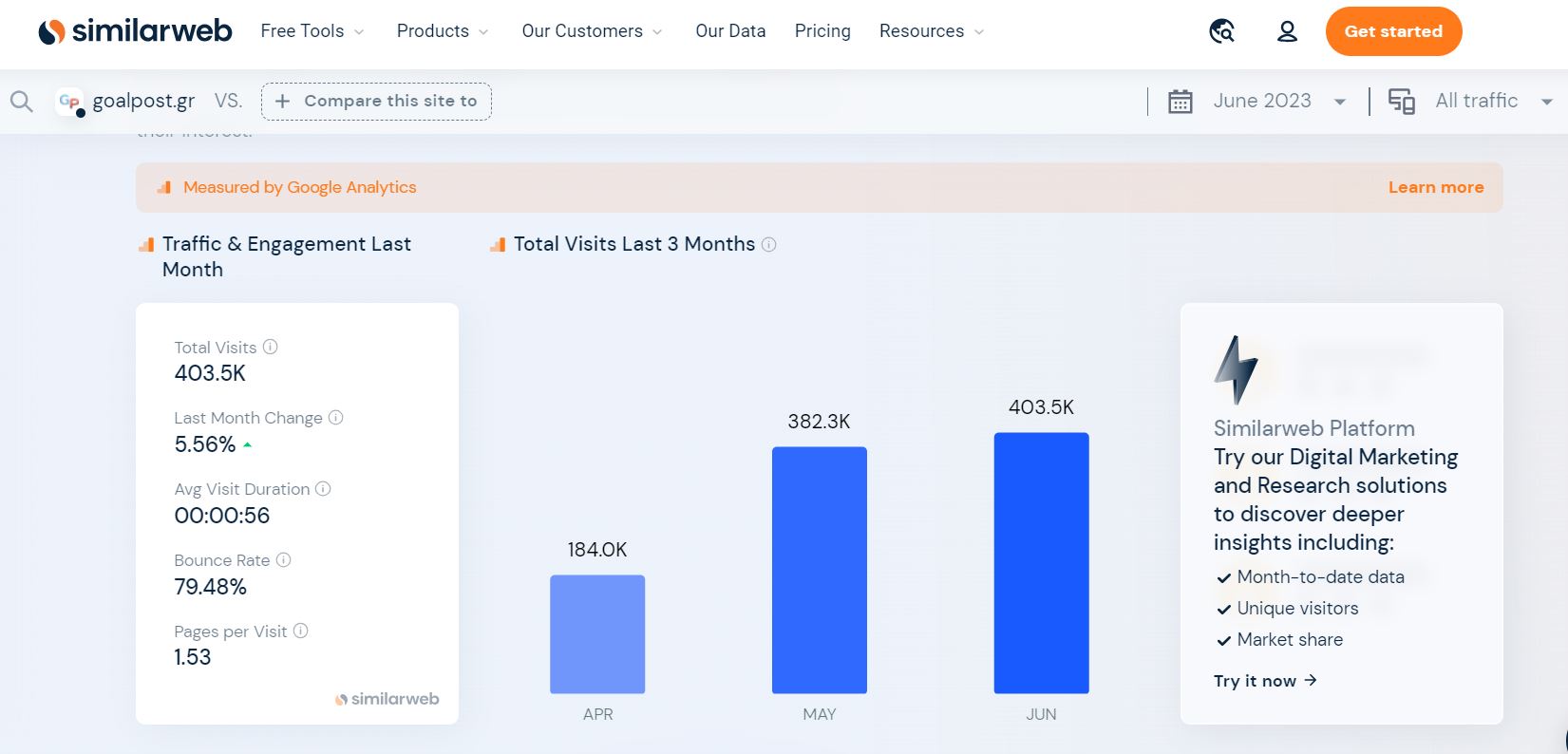Viewport: 1568px width, 754px height.
Task: Open the All traffic dropdown
Action: (1494, 101)
